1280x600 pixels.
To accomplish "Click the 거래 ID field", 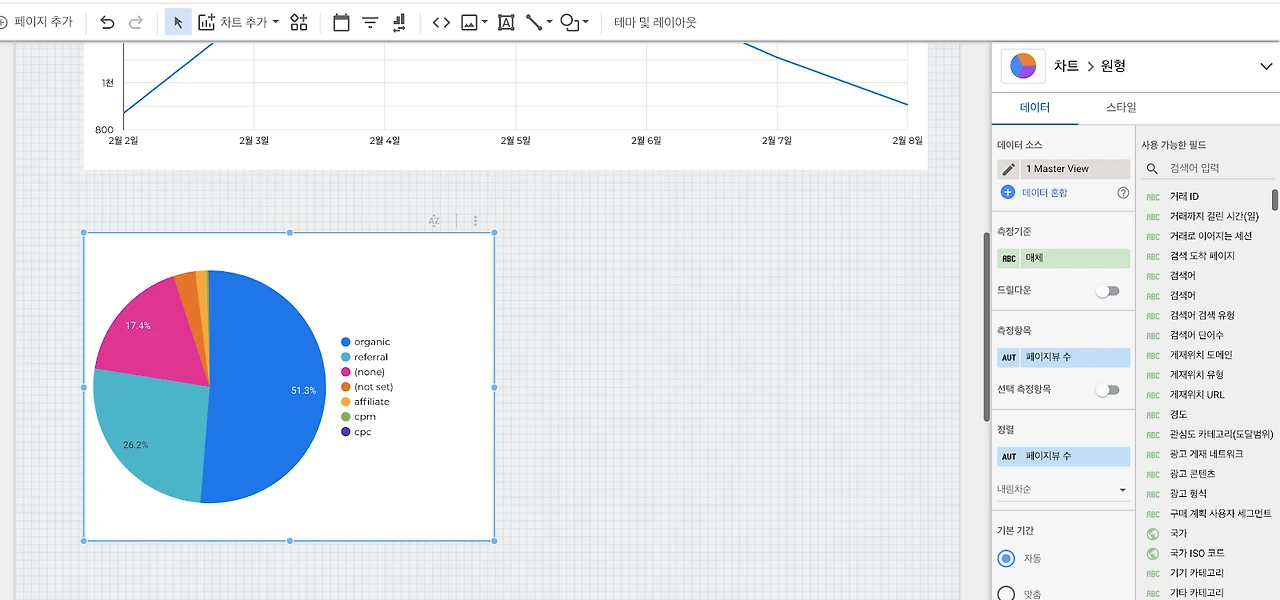I will pos(1184,197).
